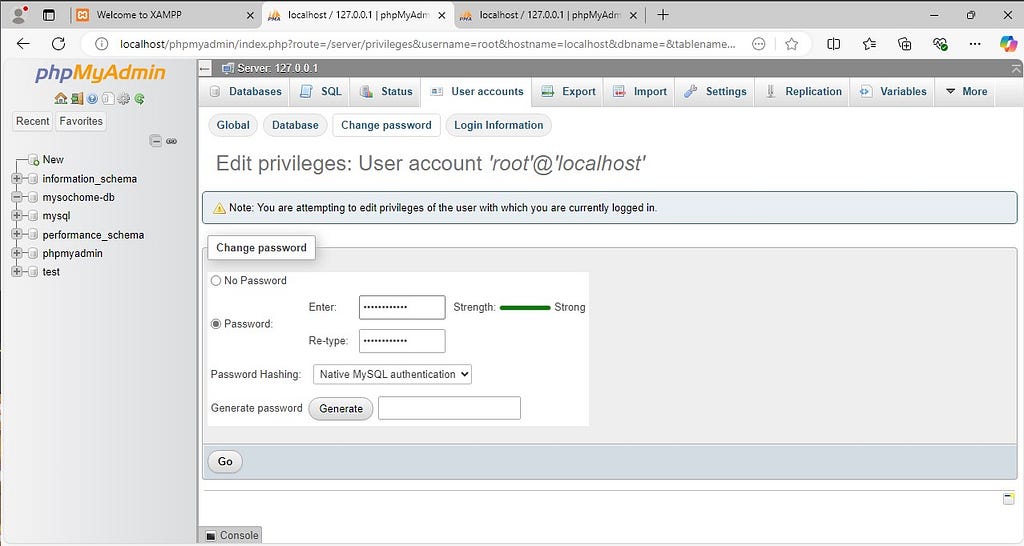
Task: Click the bookmark icon at bottom right
Action: click(1008, 499)
